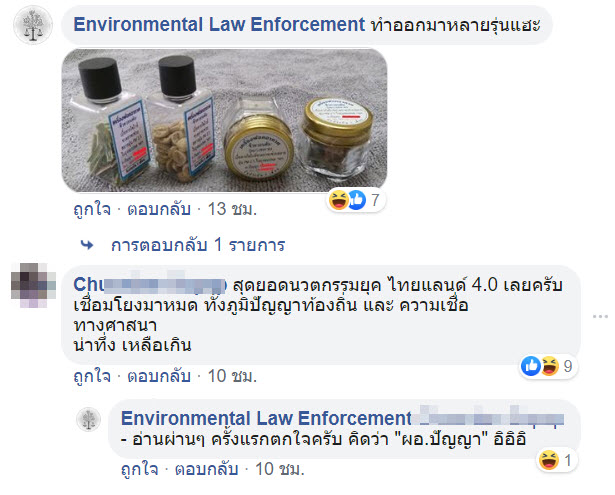Open the Environmental Law Enforcement name link in the reply
Viewport: 615px width, 495px height.
pyautogui.click(x=266, y=418)
